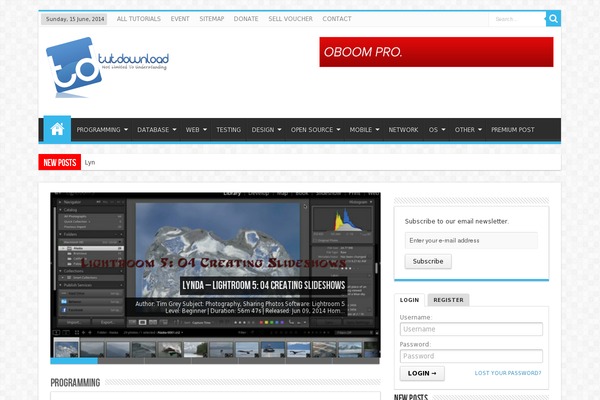Viewport: 600px width, 400px height.
Task: Open the Donate page
Action: point(246,19)
